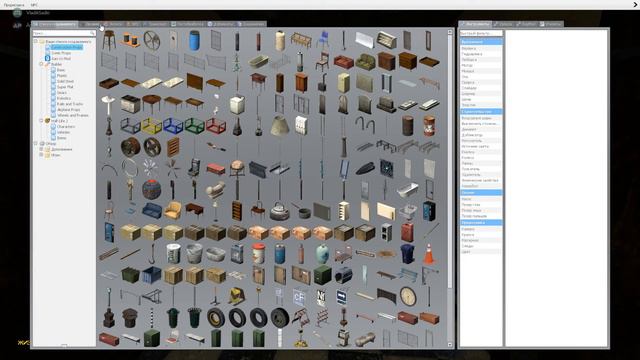The height and width of the screenshot is (360, 640).
Task: Spawn the blue trash bin prop
Action: click(x=407, y=253)
